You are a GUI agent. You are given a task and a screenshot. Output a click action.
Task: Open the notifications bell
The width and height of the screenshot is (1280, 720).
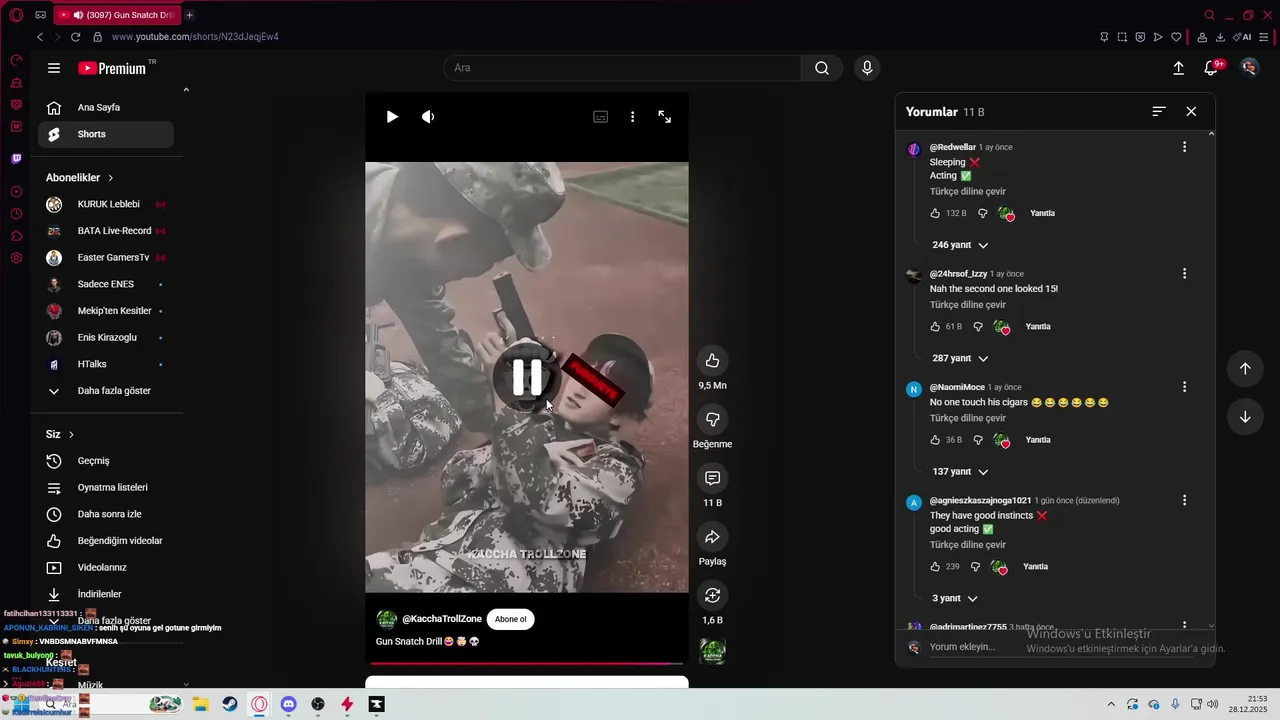click(1211, 68)
